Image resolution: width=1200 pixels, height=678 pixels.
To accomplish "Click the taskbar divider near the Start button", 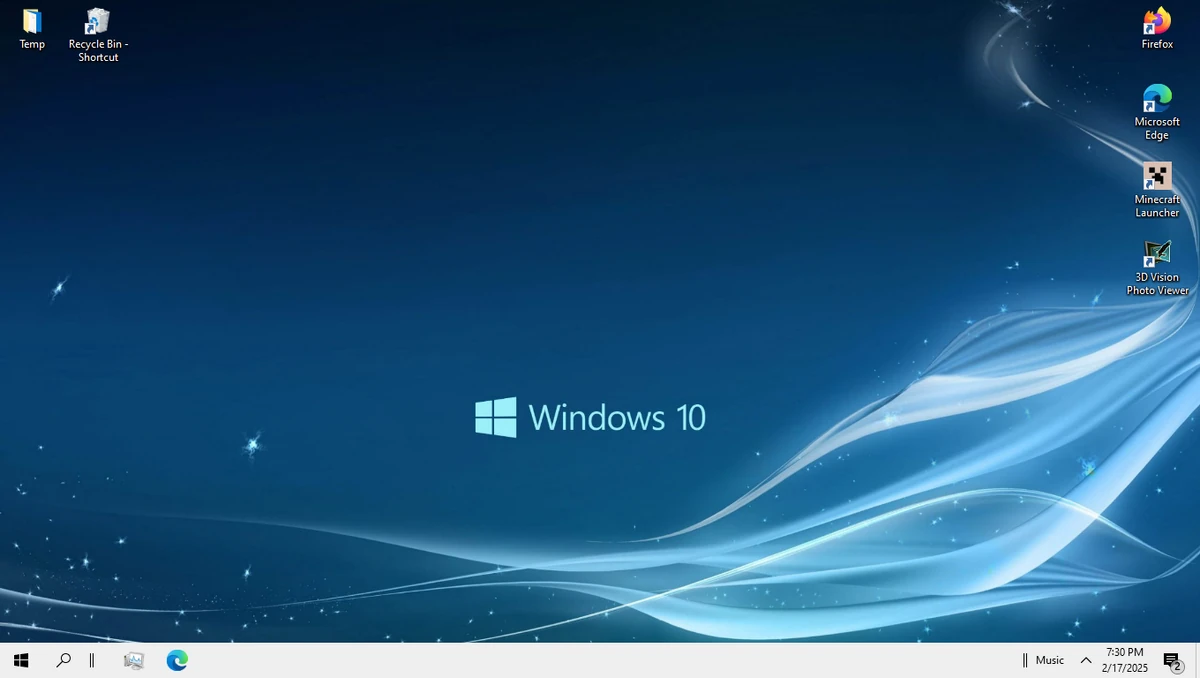I will [91, 660].
